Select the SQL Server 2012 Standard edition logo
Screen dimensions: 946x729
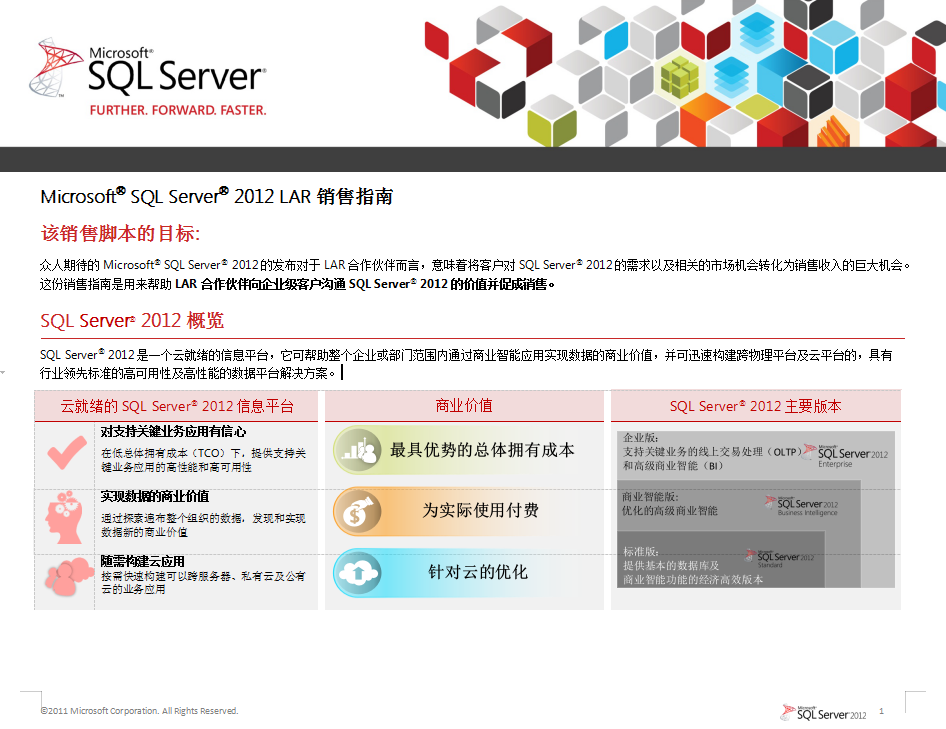click(780, 559)
